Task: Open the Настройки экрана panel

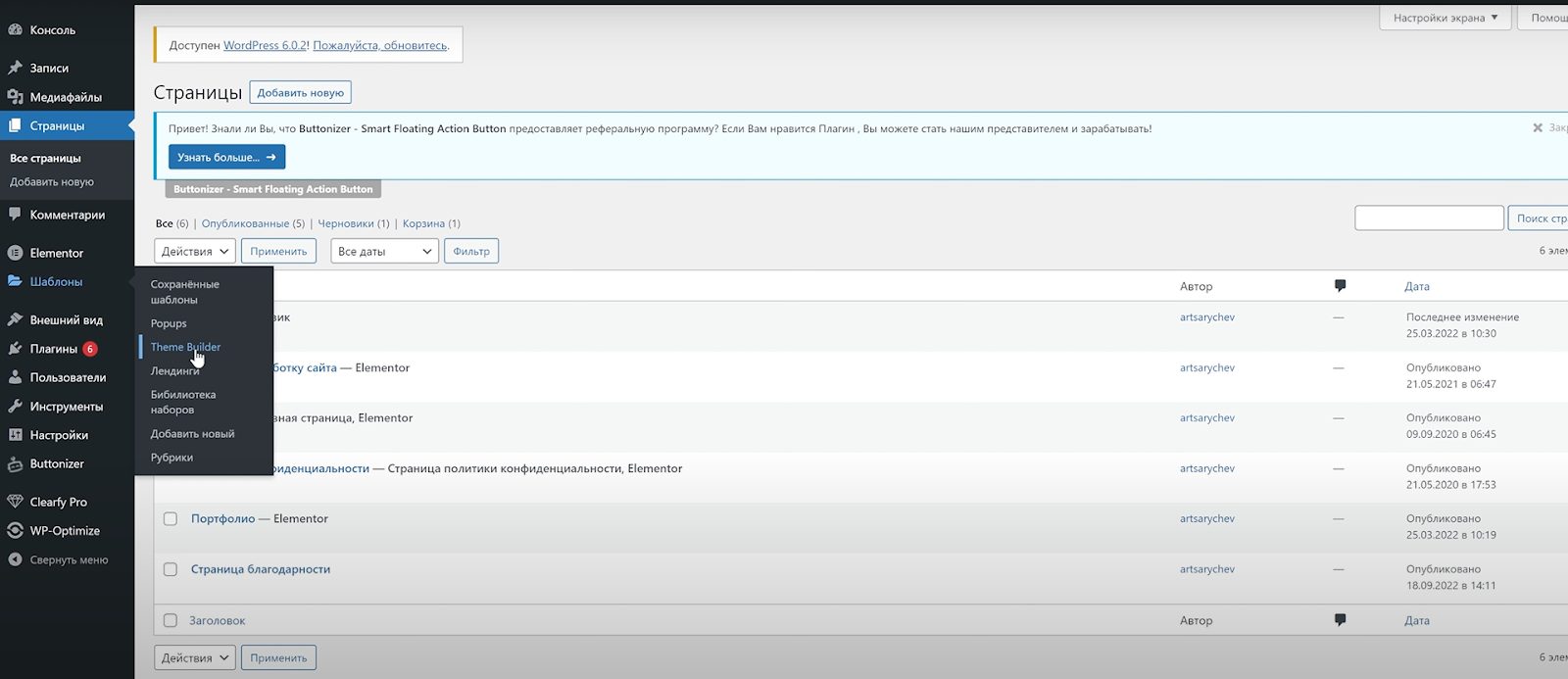Action: [1445, 18]
